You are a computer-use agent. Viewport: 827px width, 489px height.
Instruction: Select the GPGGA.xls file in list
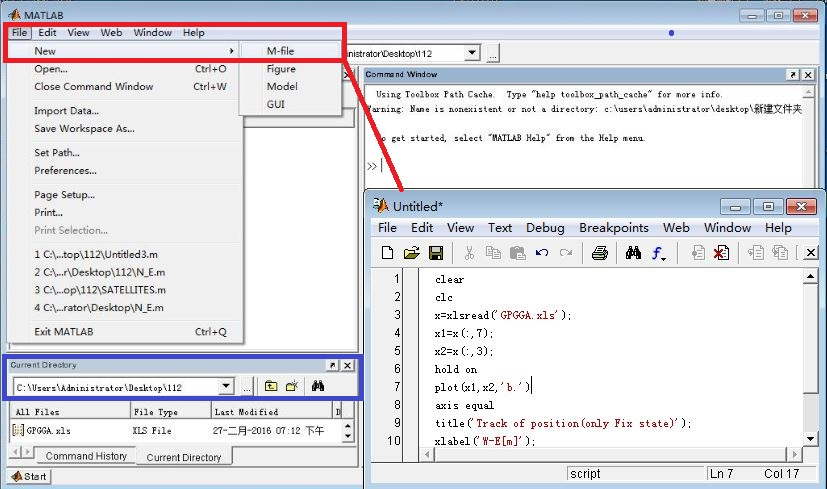click(x=48, y=430)
